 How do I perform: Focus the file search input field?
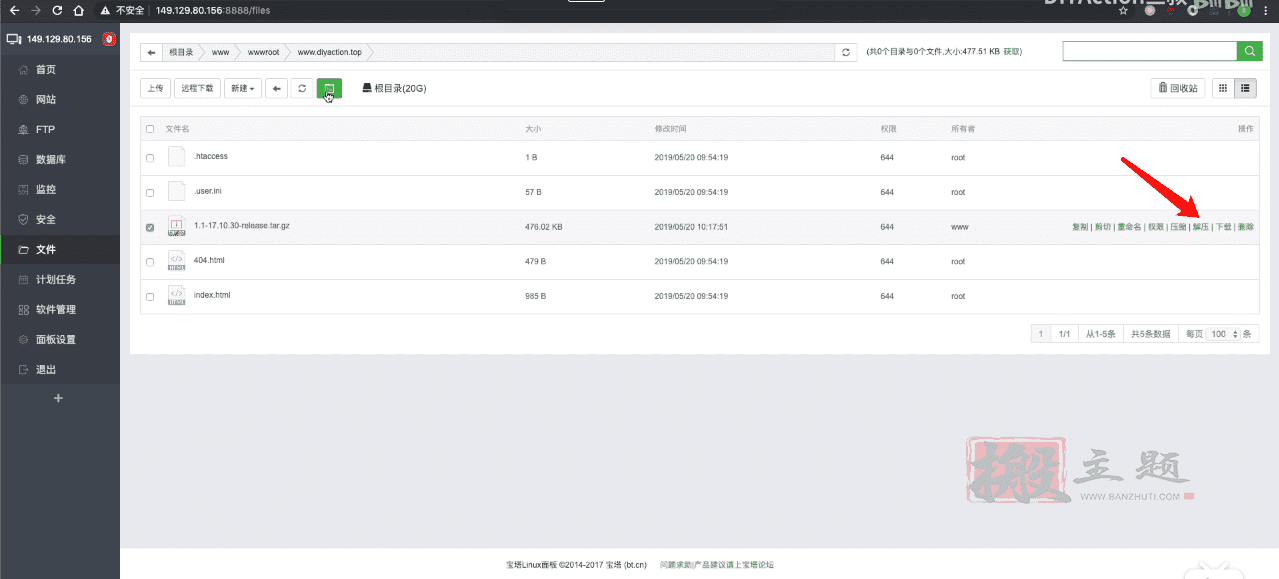(1150, 51)
